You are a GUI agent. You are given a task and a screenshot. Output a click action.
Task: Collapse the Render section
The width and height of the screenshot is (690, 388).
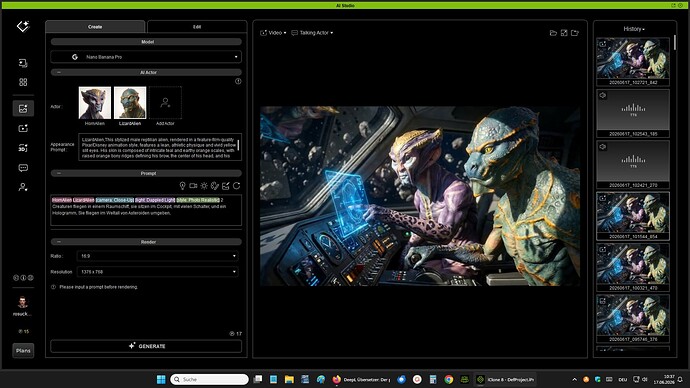tap(59, 242)
